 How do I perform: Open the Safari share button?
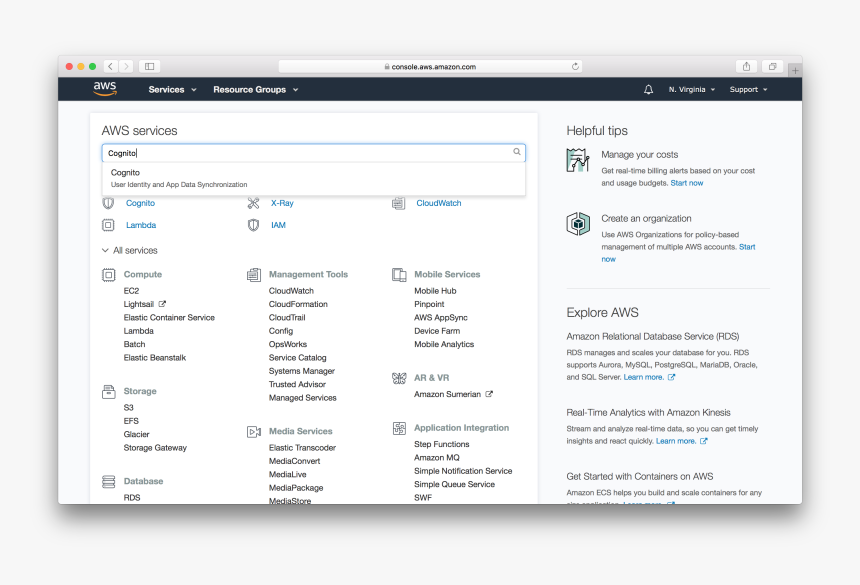pyautogui.click(x=746, y=66)
